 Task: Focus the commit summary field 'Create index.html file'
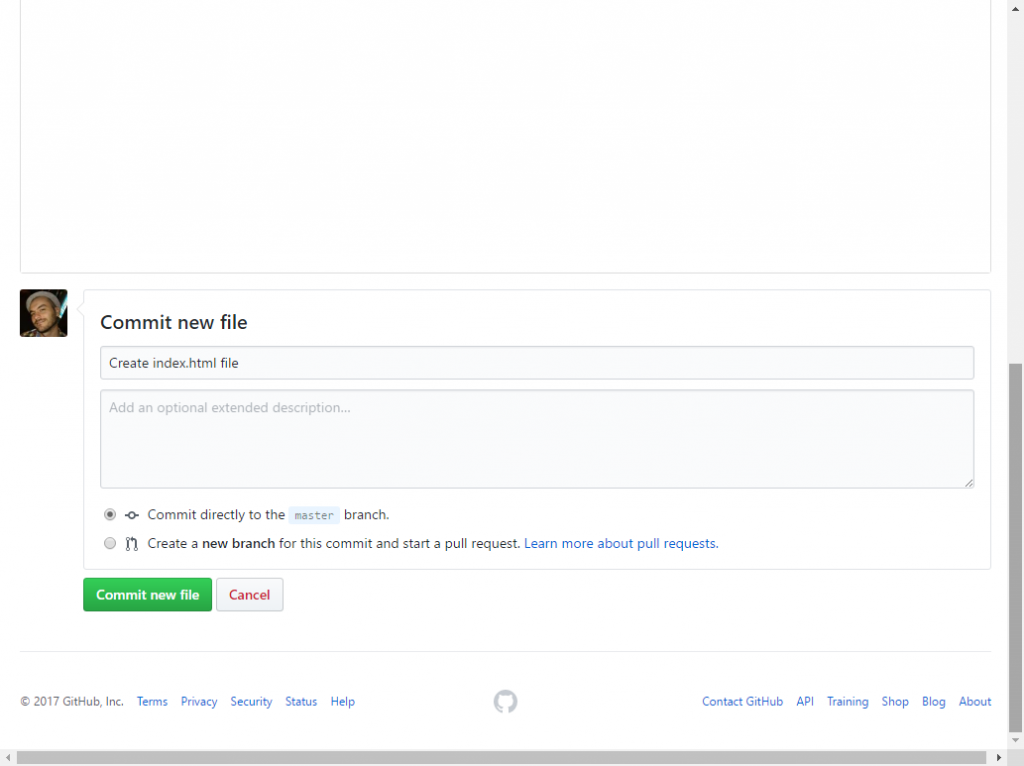tap(537, 363)
